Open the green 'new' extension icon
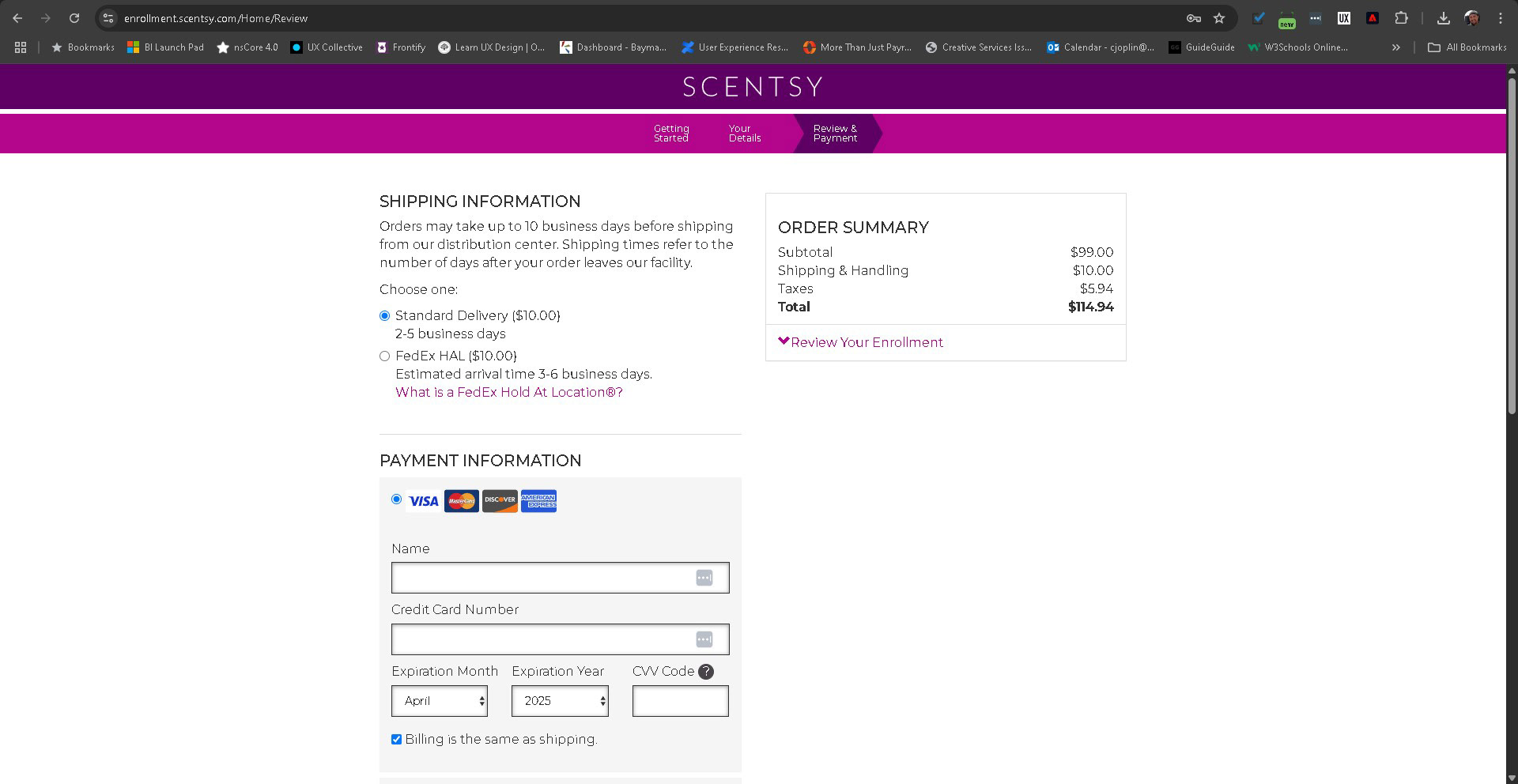 1287,20
